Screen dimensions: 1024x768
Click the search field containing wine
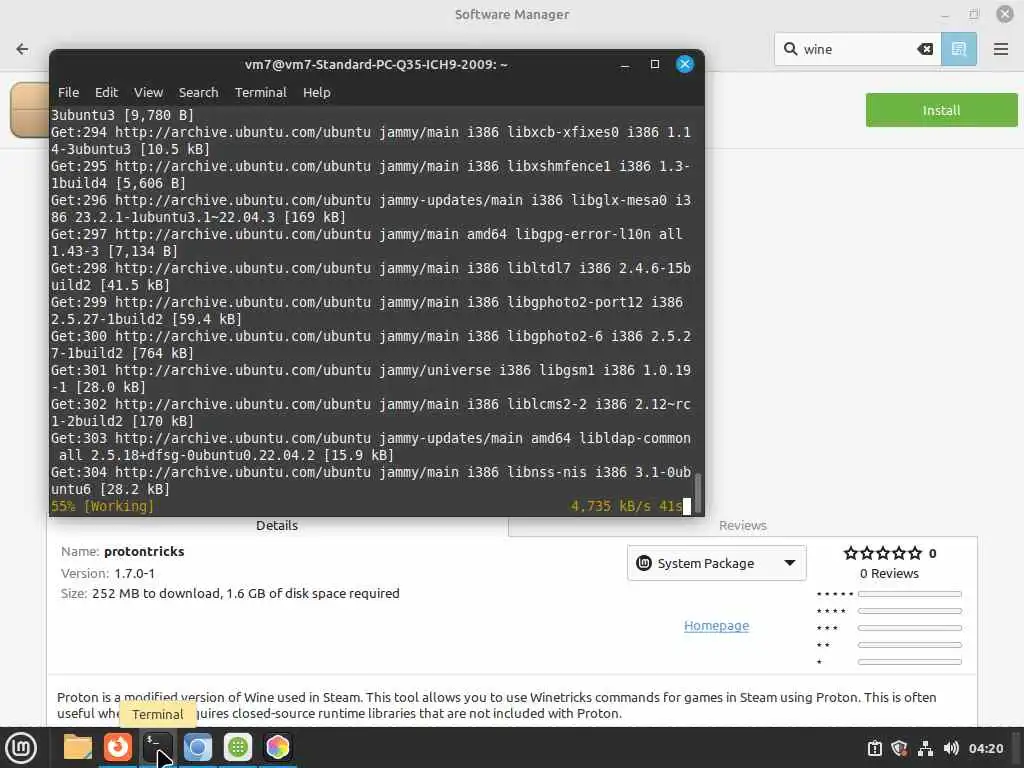click(x=857, y=49)
